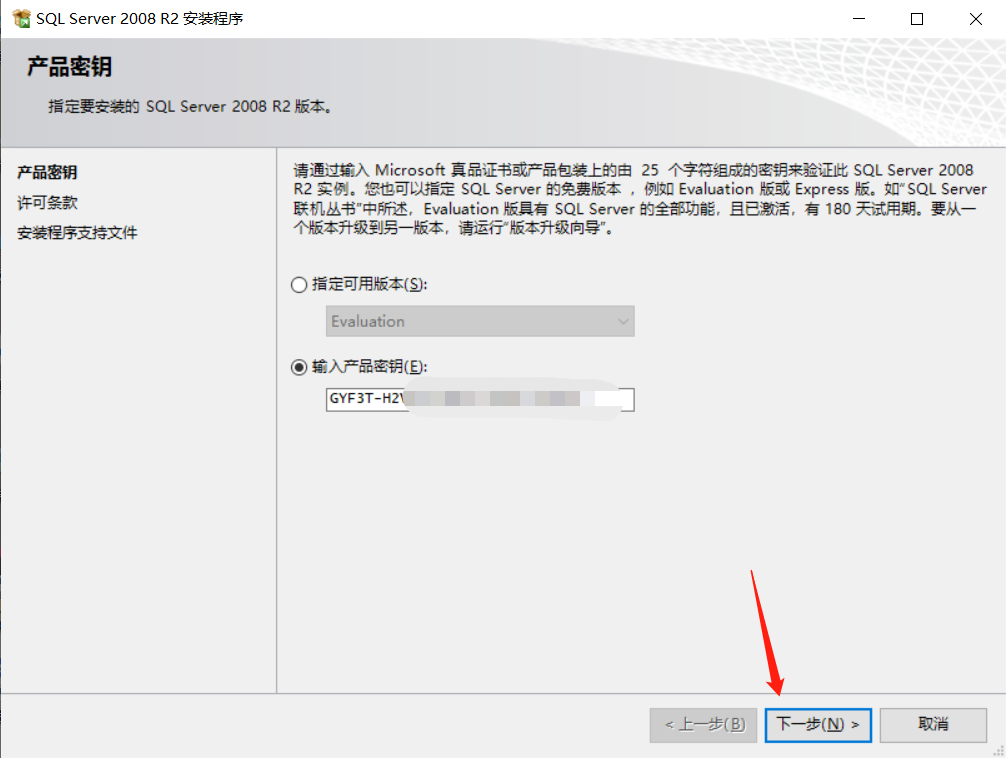Click the 指定可用版本(S) label text
The image size is (1006, 758).
coord(370,284)
